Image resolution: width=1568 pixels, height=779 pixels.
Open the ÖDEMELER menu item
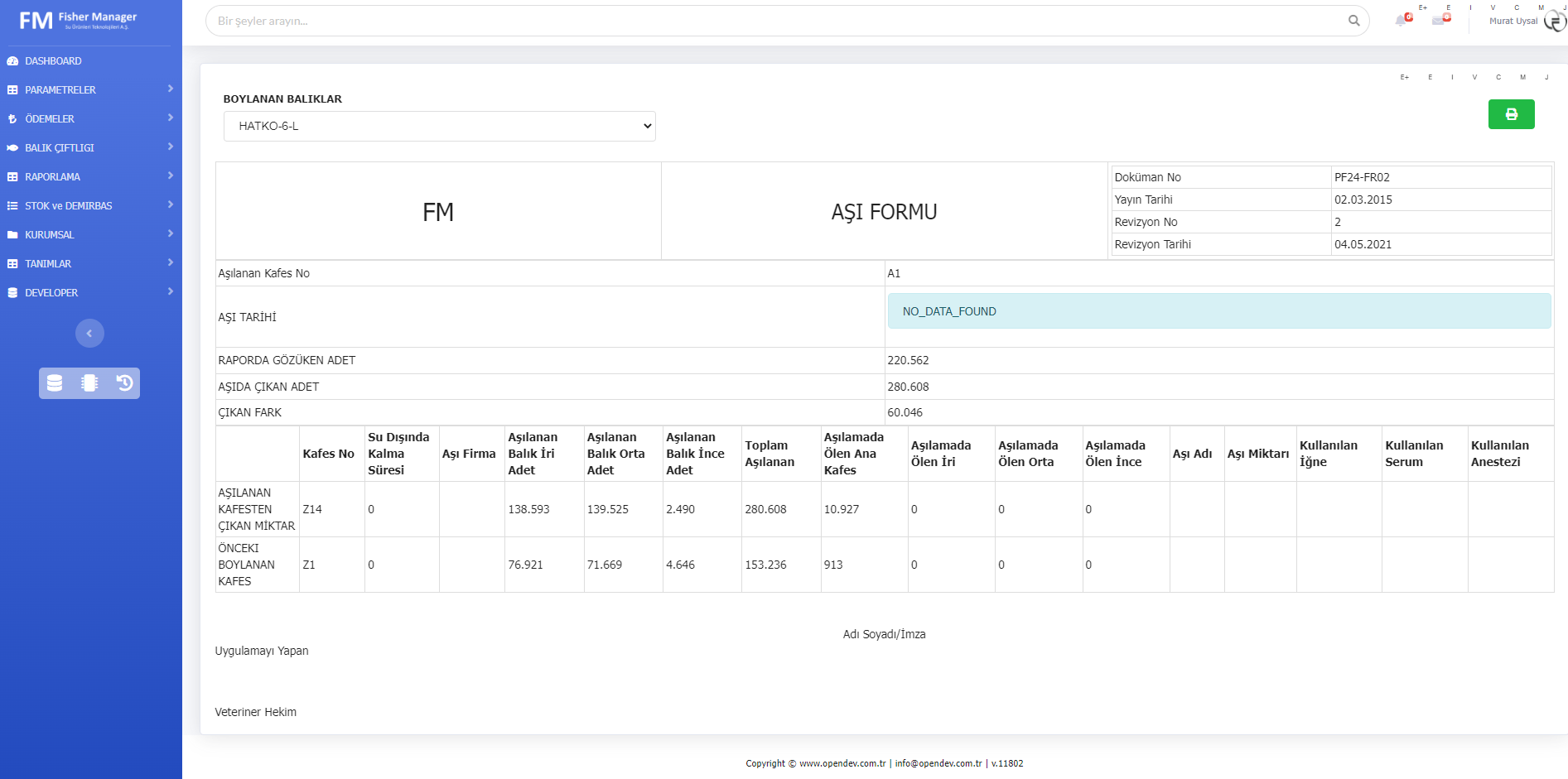coord(50,119)
